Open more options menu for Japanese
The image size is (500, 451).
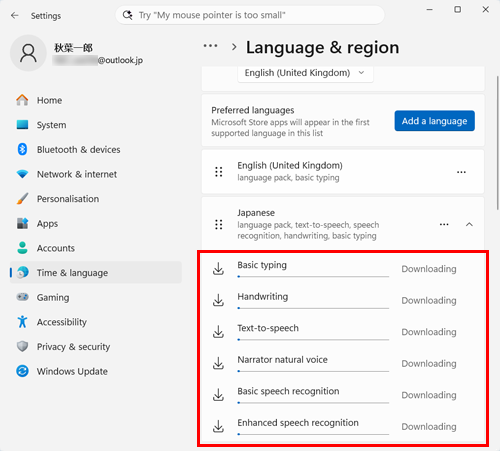click(x=444, y=224)
